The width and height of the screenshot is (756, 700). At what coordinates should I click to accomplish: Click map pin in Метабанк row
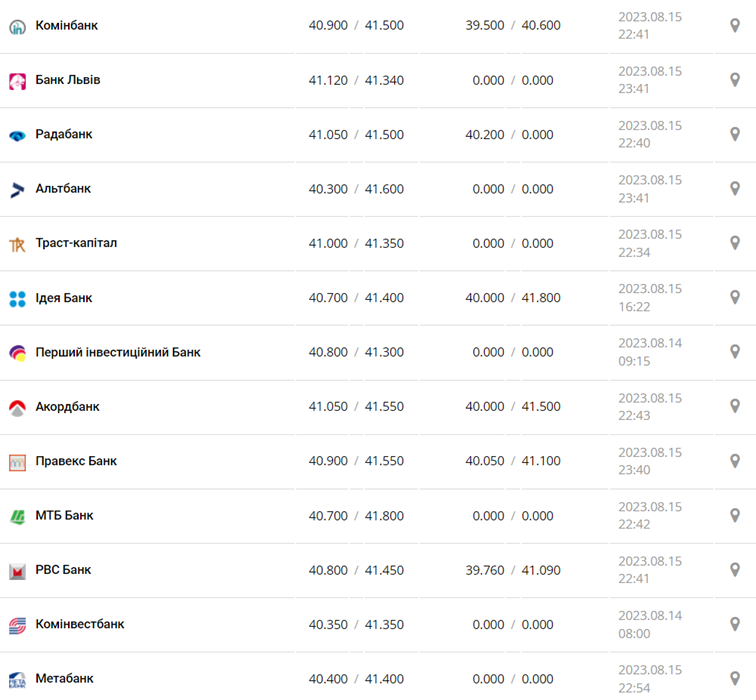pos(735,678)
